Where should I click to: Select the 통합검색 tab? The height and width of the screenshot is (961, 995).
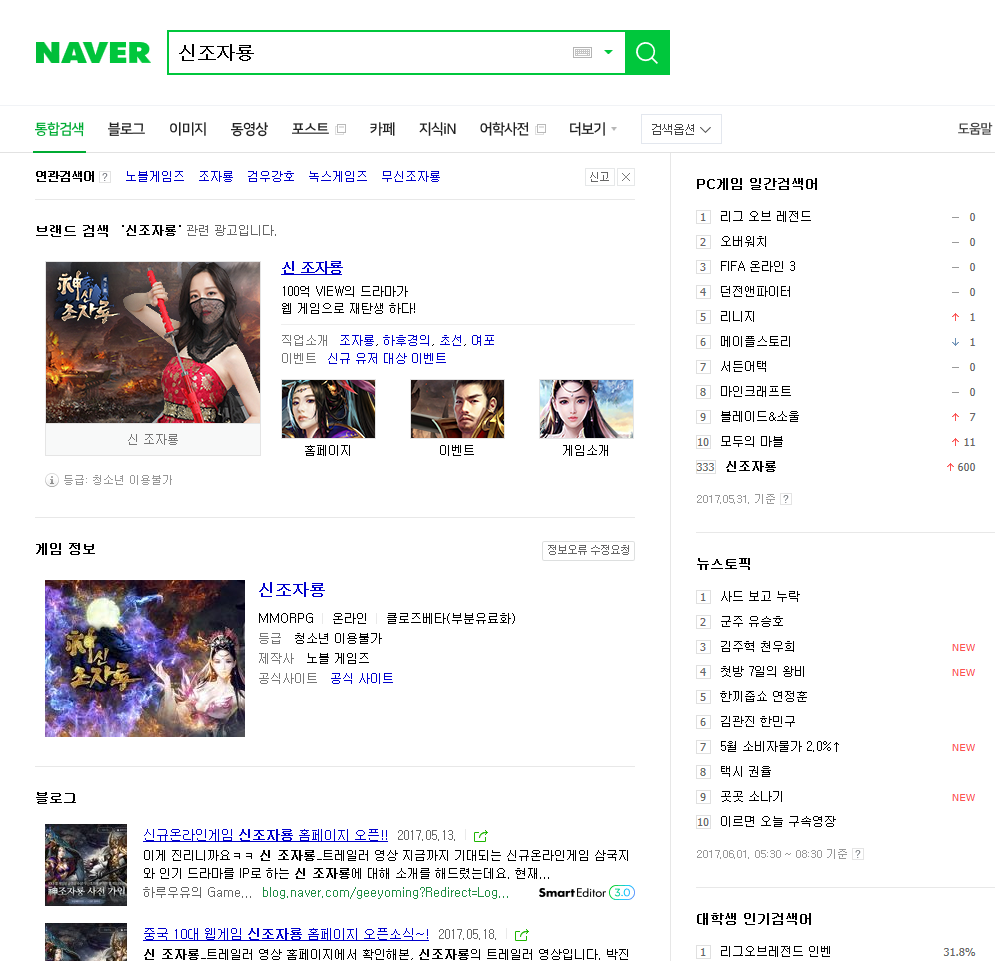pyautogui.click(x=60, y=129)
